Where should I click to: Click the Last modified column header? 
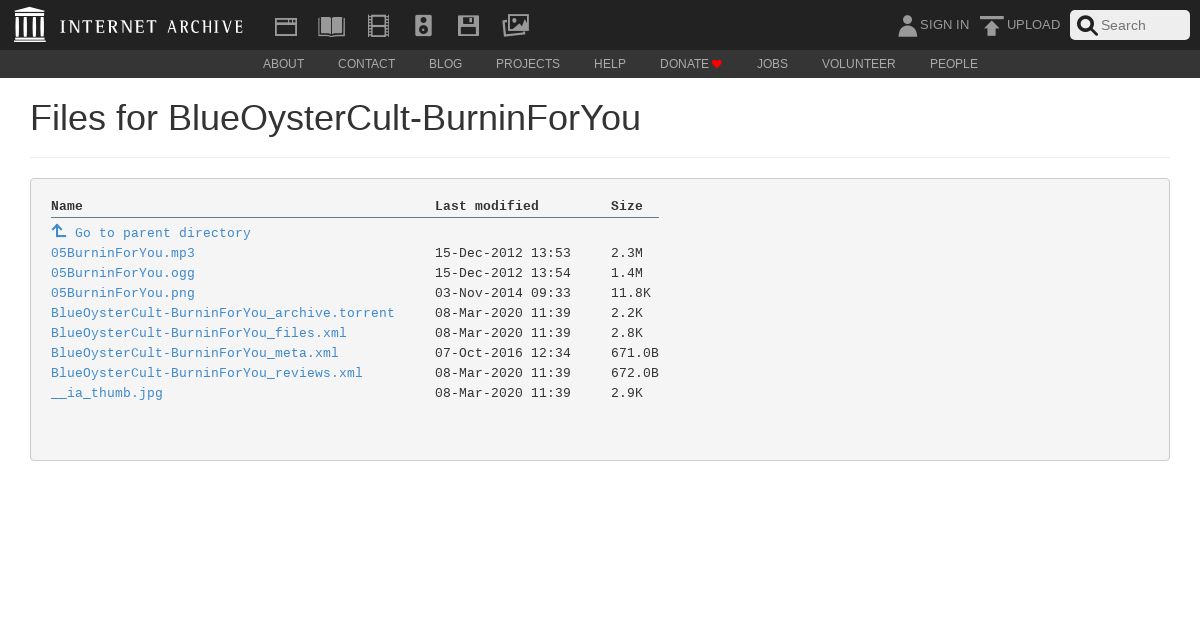[x=487, y=206]
